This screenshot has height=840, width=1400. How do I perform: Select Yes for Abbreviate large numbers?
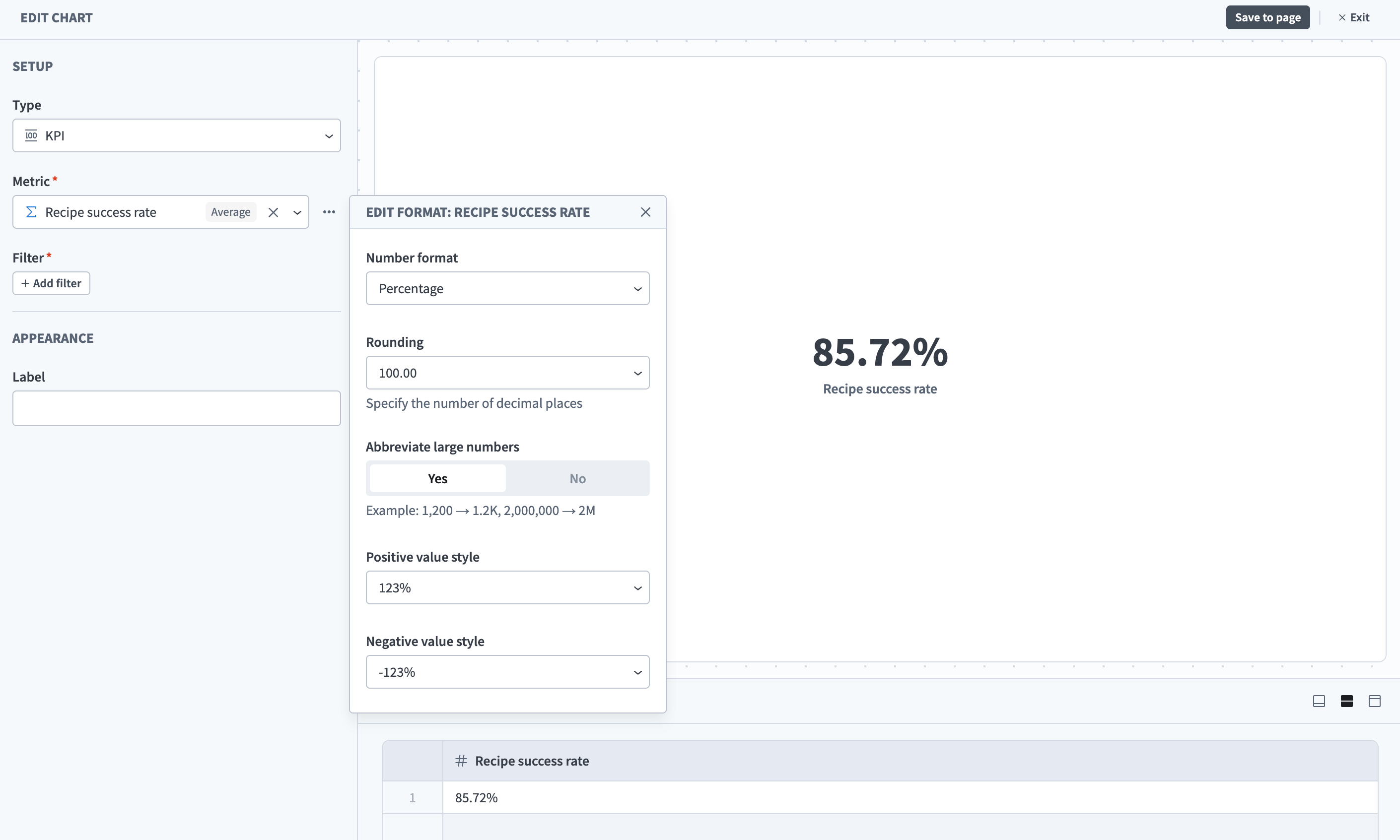(438, 479)
